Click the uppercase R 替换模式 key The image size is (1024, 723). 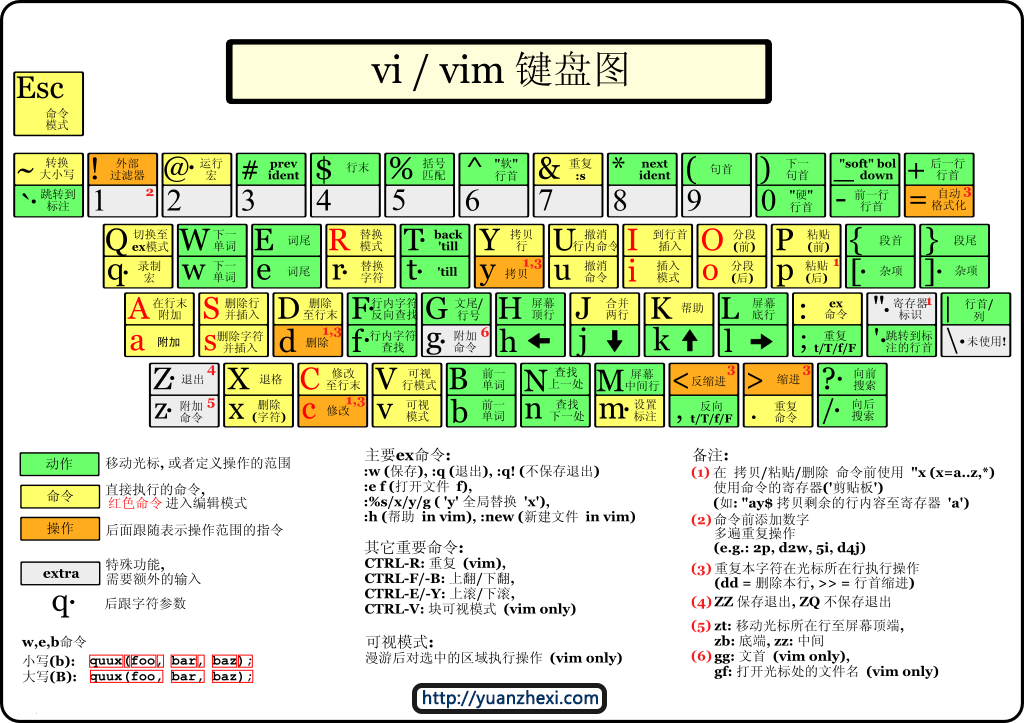coord(360,241)
